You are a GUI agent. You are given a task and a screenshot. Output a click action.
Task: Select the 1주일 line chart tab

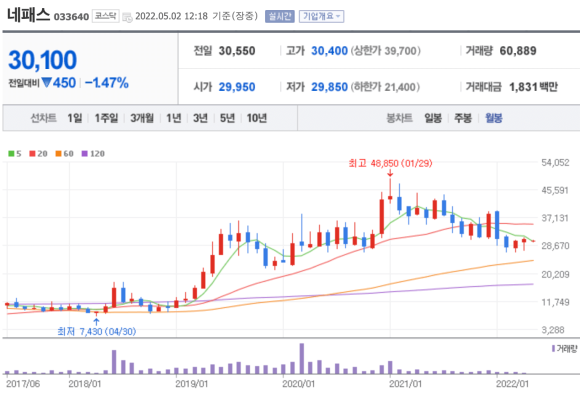(x=106, y=118)
